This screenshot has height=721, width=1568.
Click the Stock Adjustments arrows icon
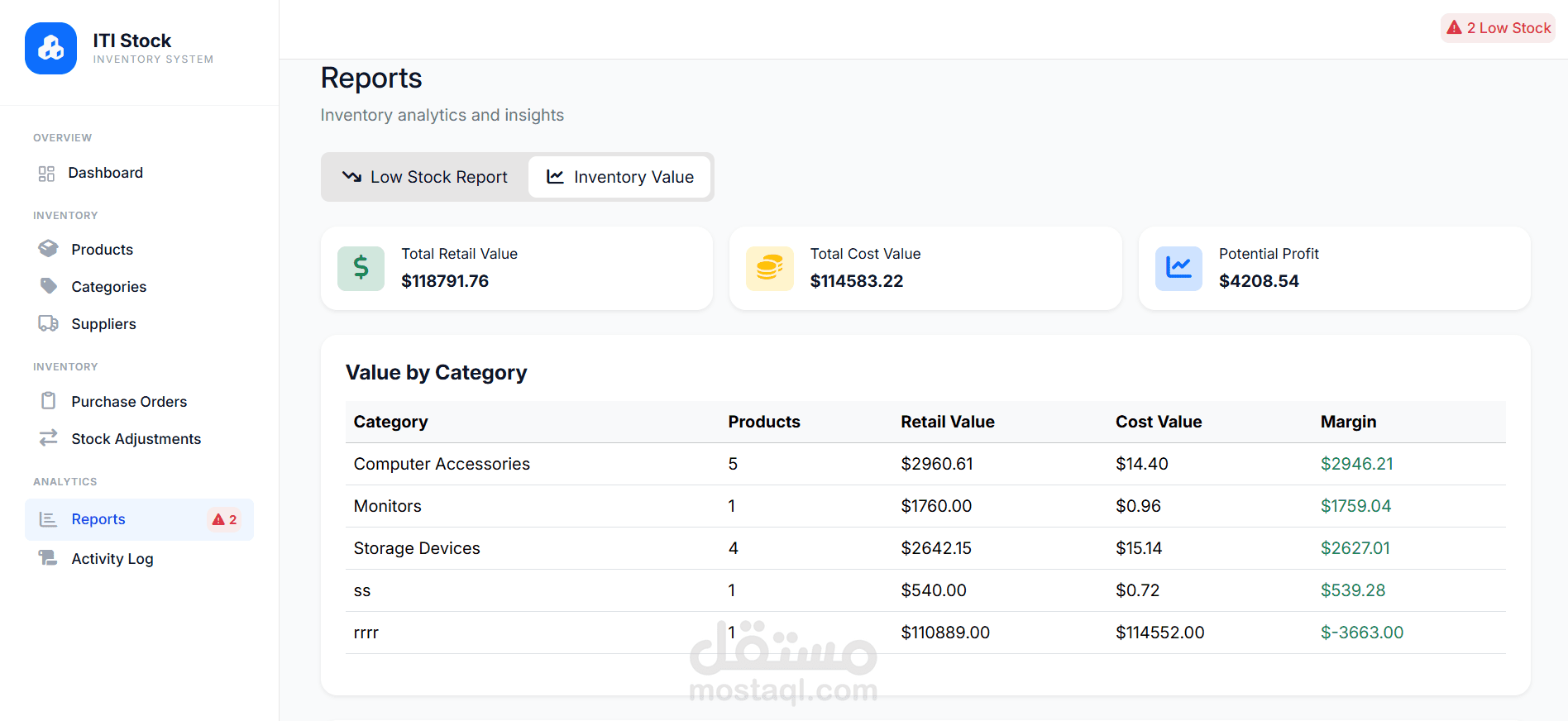[x=49, y=438]
